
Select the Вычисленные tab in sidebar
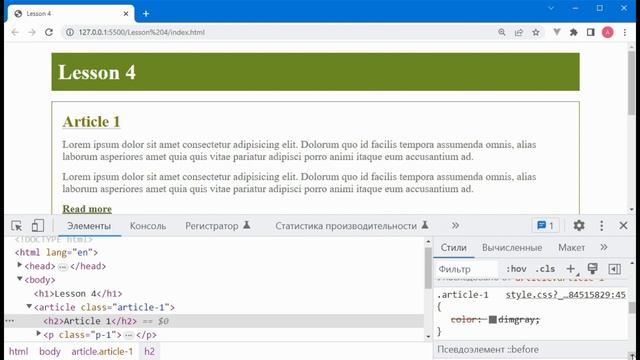point(512,247)
